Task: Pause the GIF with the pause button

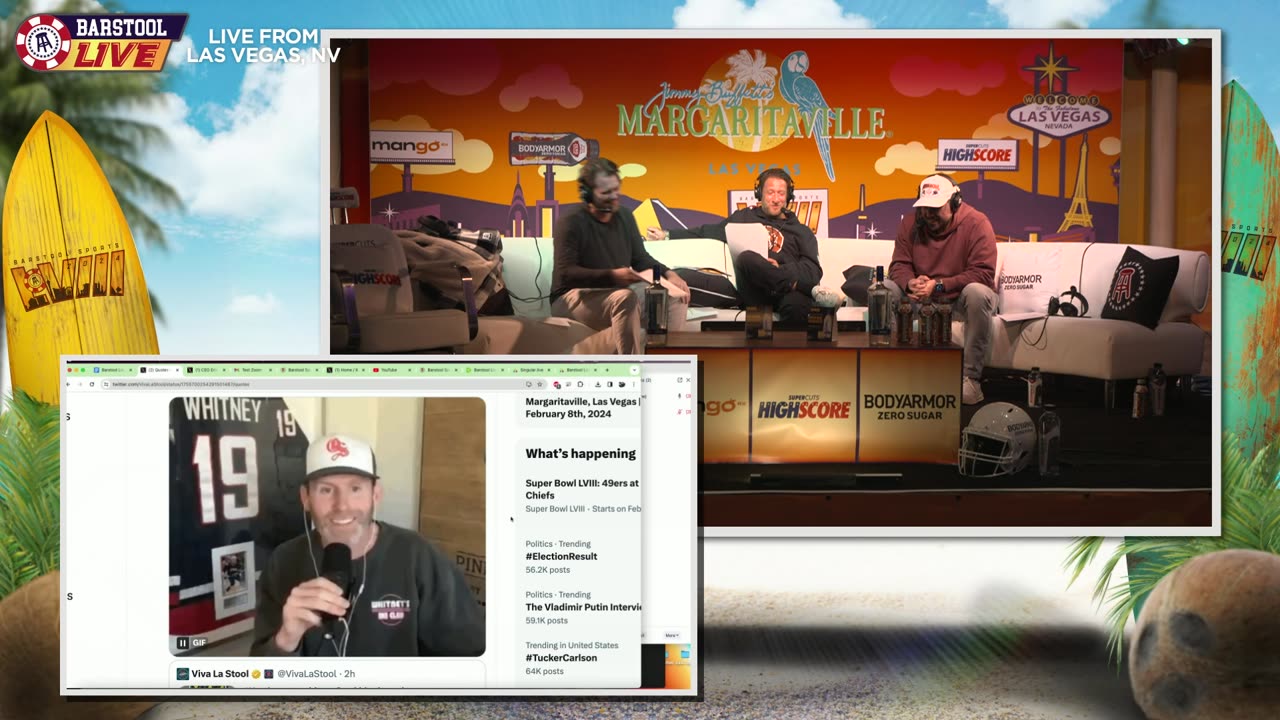Action: click(182, 643)
